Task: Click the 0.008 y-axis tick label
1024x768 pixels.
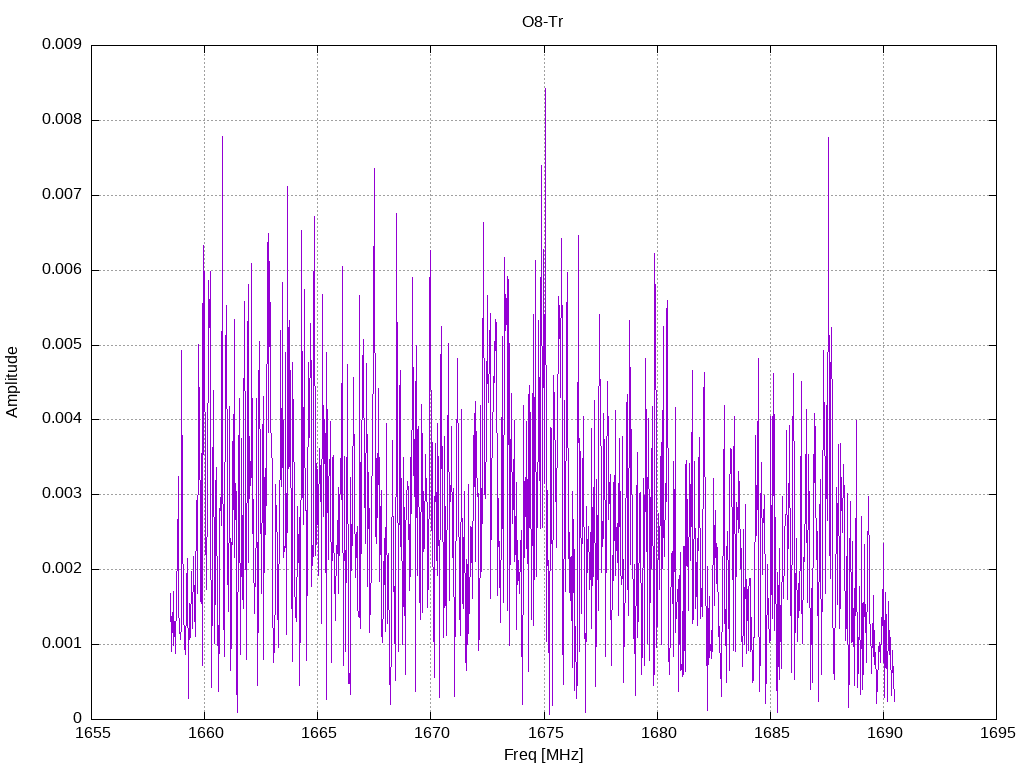Action: coord(62,120)
